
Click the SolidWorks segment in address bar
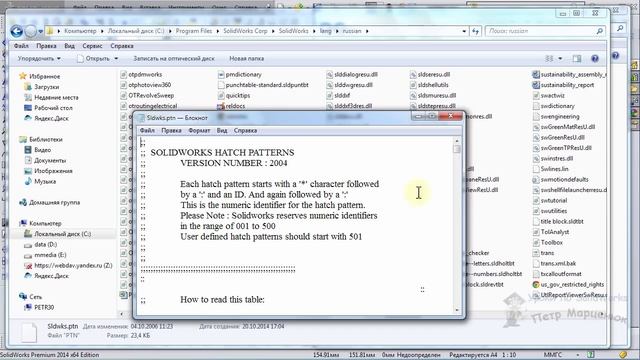point(293,31)
